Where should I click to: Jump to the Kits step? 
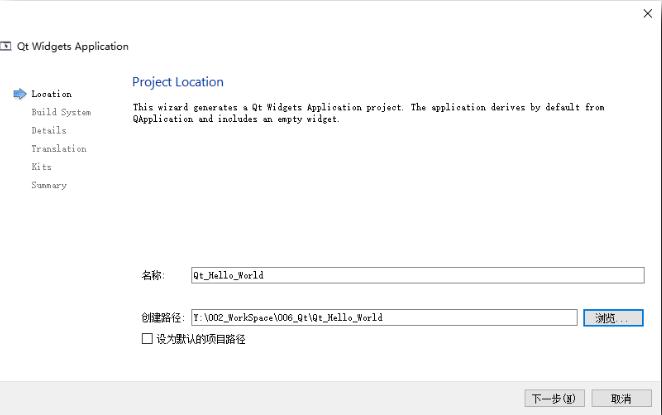click(x=41, y=167)
